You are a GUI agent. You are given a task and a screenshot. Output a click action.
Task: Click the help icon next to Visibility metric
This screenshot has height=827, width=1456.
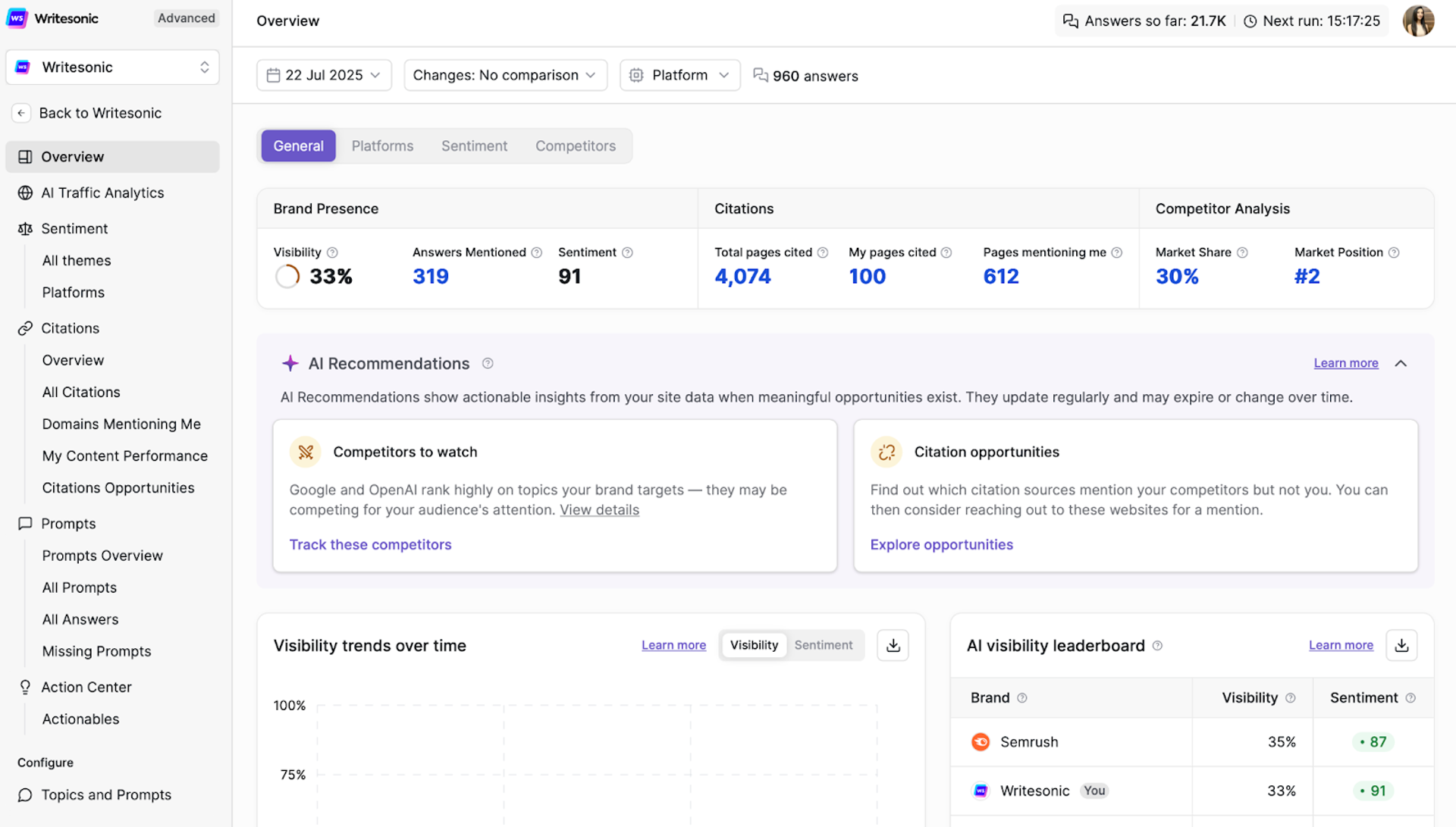click(x=332, y=252)
